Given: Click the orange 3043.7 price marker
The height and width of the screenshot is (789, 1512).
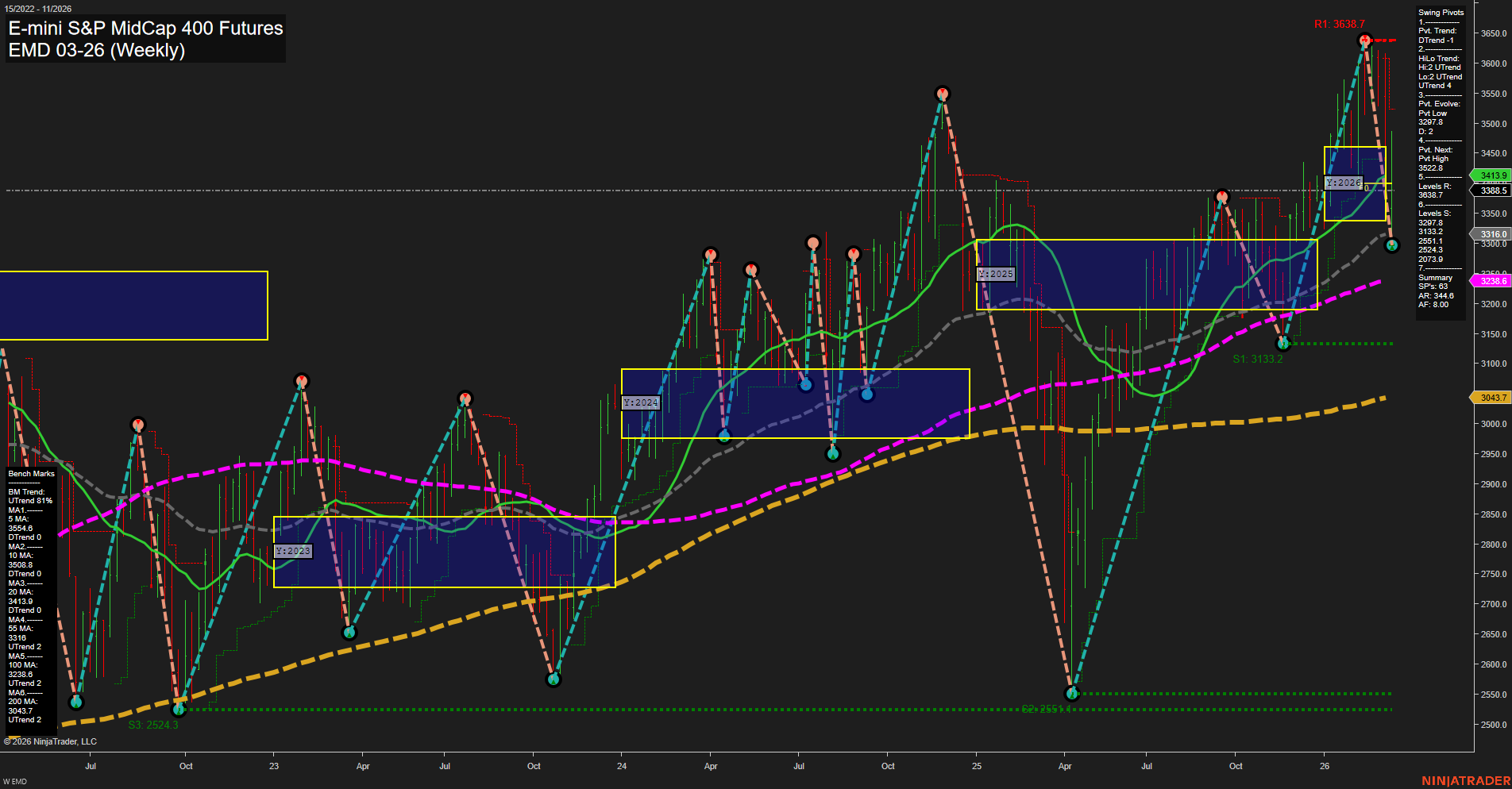Looking at the screenshot, I should coord(1490,398).
